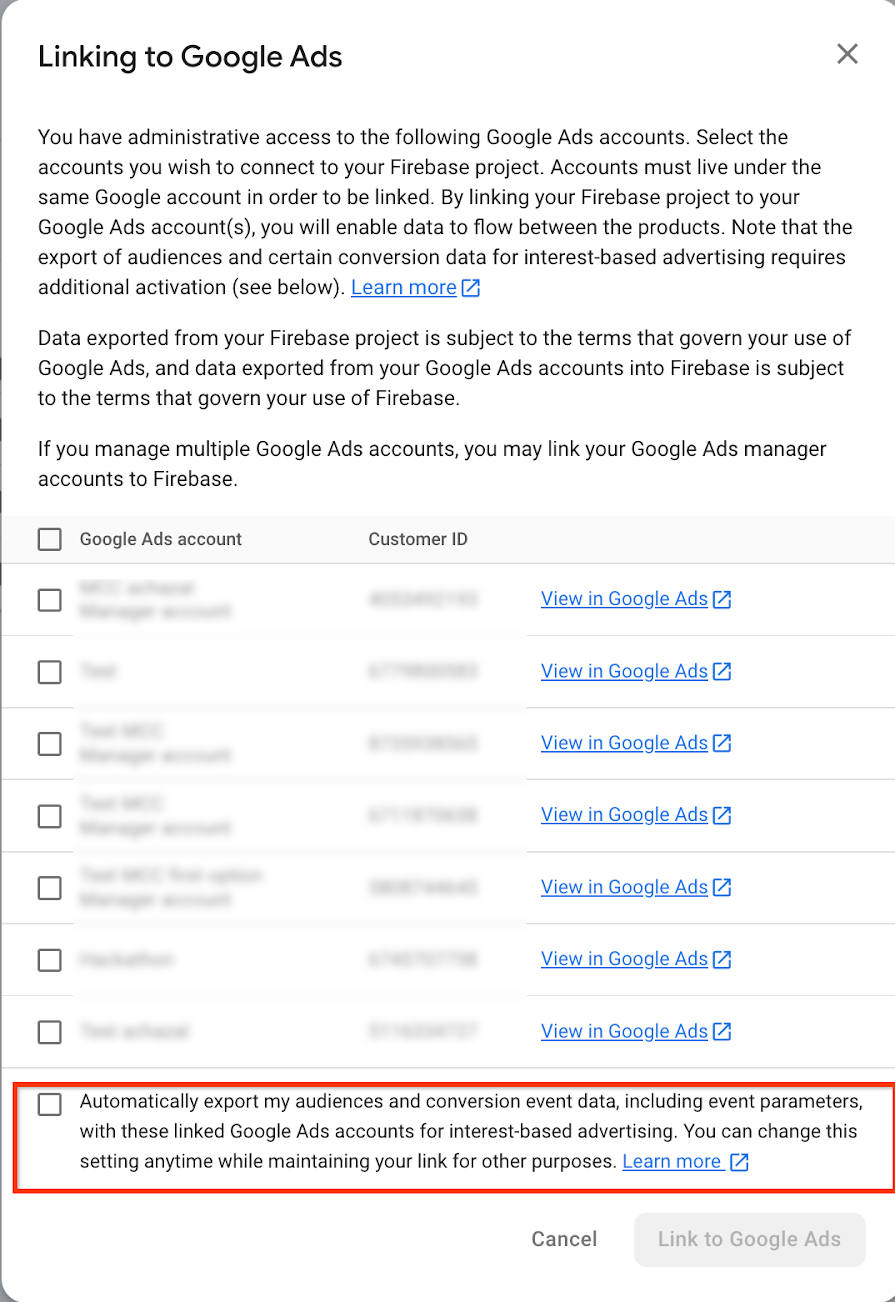Tick the select-all checkbox in the table header
Viewport: 895px width, 1302px height.
click(x=49, y=539)
